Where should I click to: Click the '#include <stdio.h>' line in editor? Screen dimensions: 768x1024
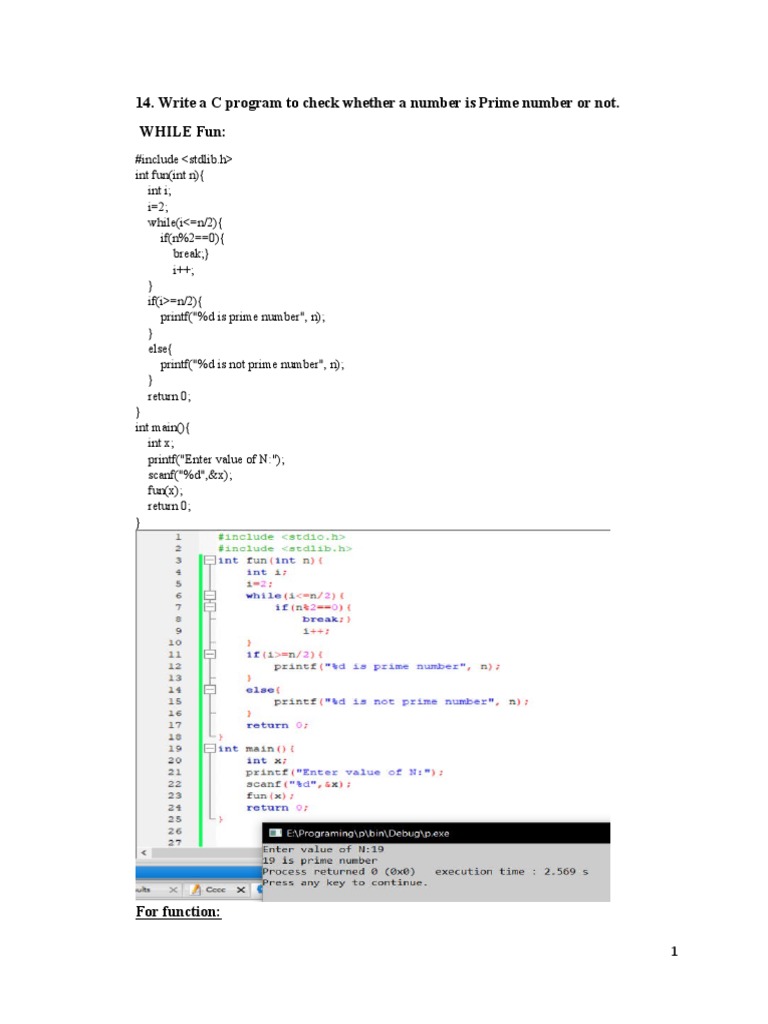281,537
